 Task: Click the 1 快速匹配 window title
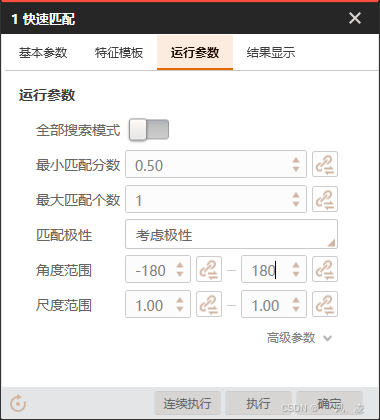(43, 19)
